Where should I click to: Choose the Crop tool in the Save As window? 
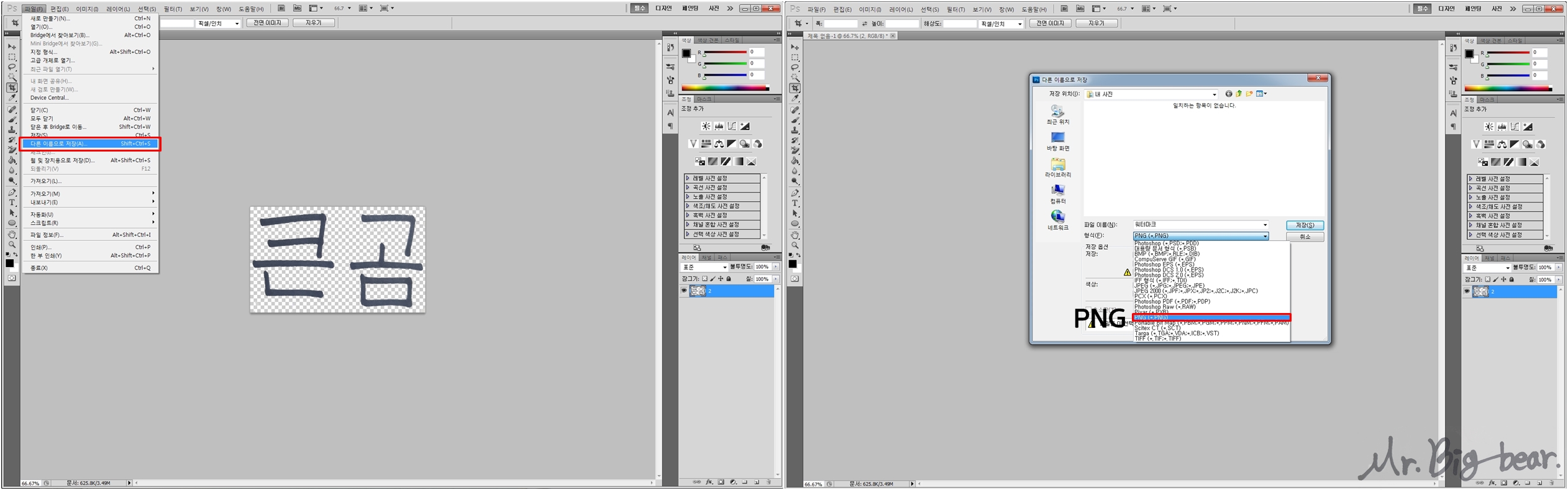tap(795, 88)
